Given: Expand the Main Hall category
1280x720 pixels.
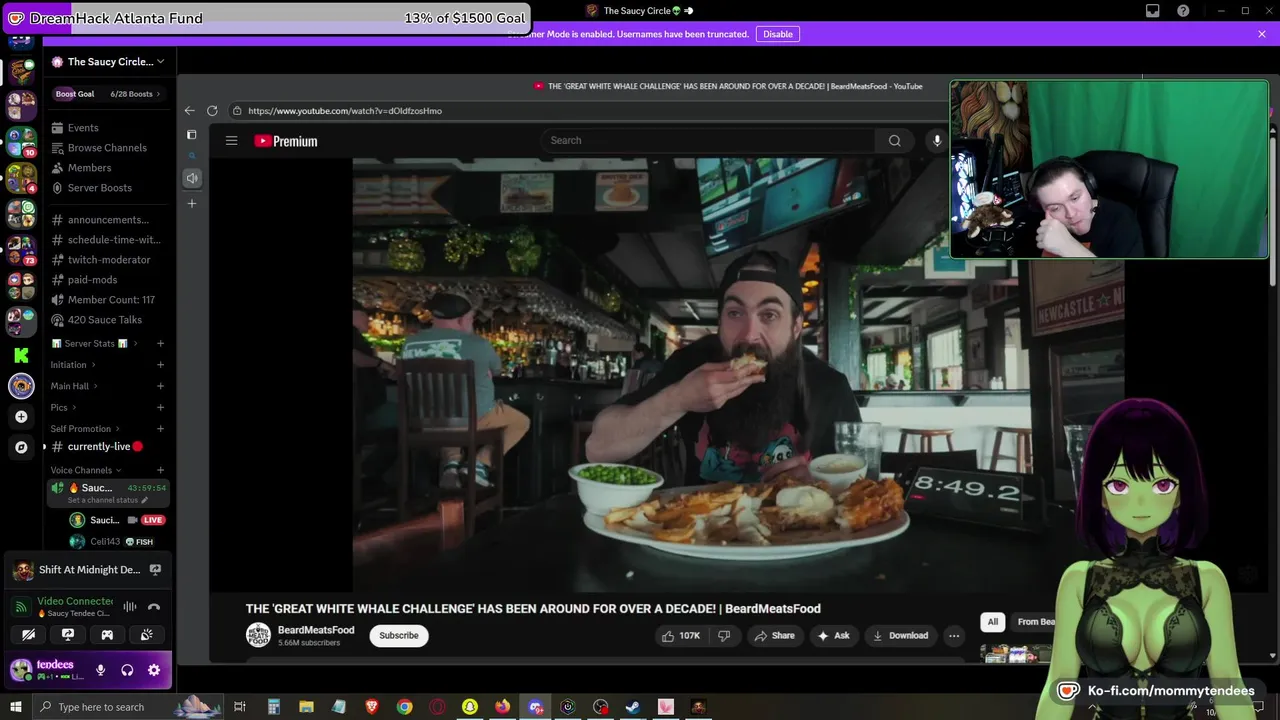Looking at the screenshot, I should 75,386.
